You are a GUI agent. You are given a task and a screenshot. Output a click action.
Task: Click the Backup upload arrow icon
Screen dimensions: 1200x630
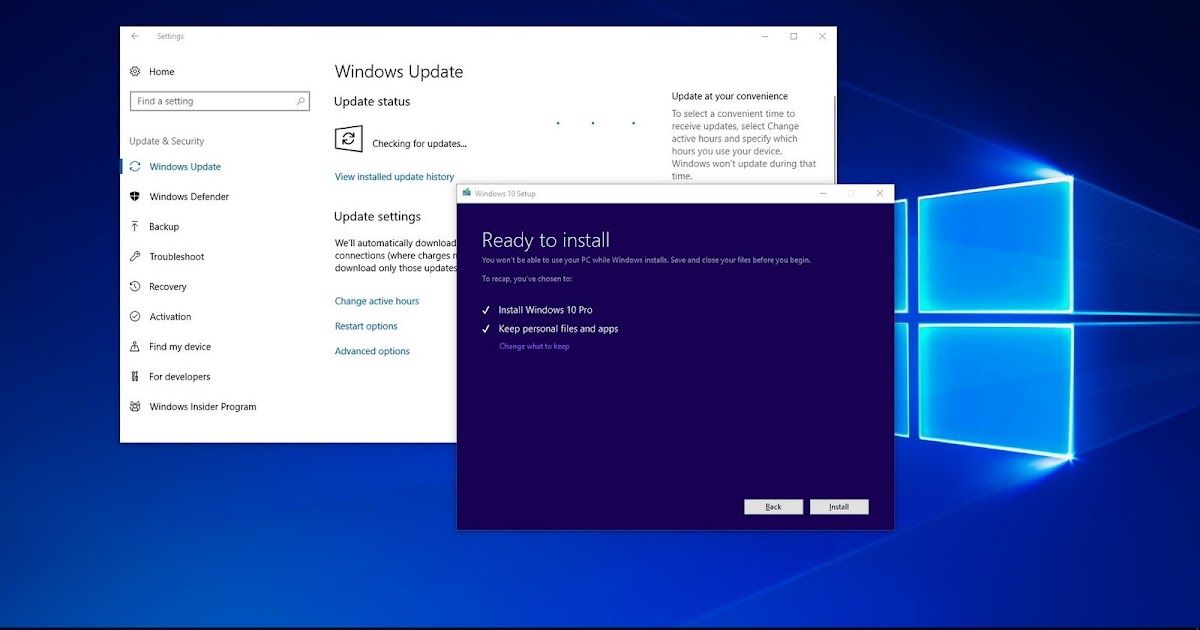[x=135, y=227]
